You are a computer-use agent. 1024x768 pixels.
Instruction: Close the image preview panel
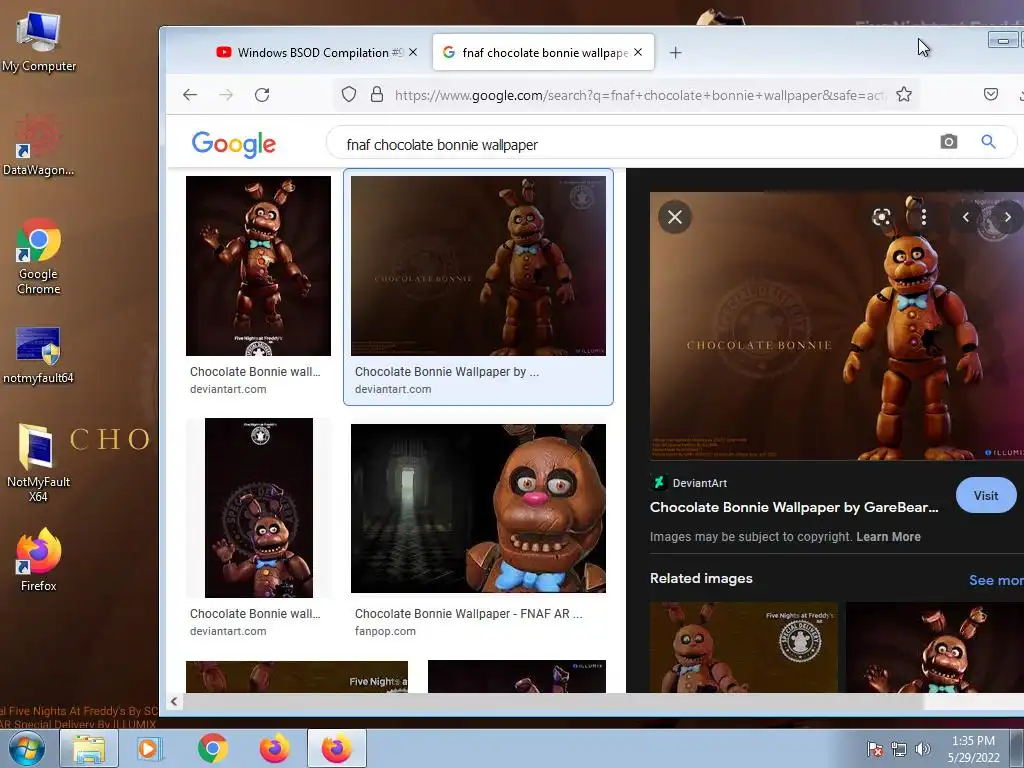point(675,217)
